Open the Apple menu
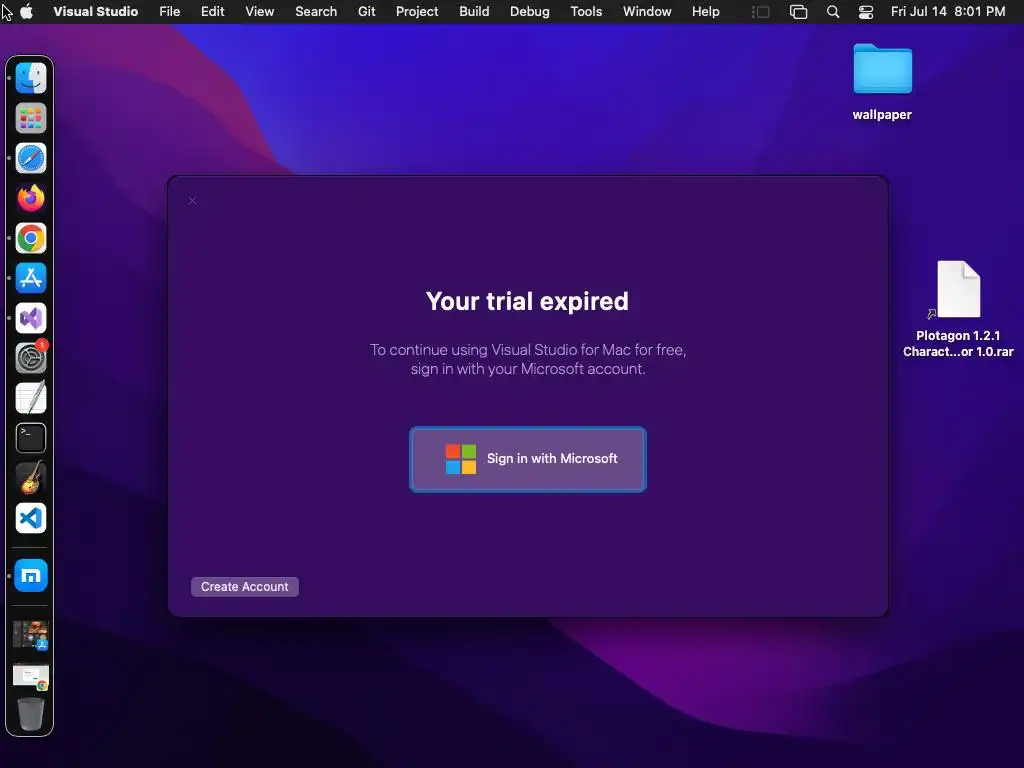Screen dimensions: 1024x768 [27, 12]
